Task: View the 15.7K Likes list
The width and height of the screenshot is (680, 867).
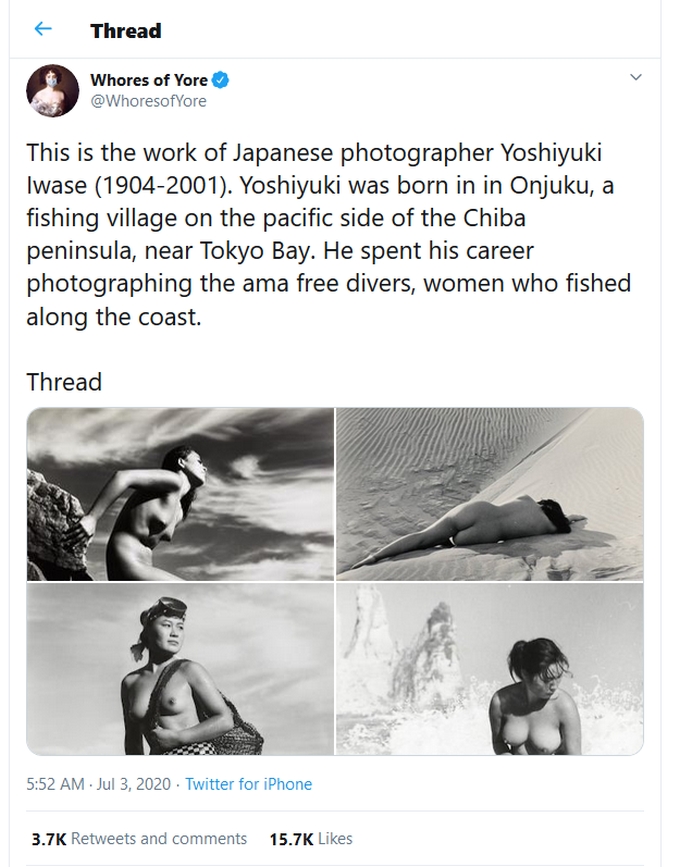Action: point(311,839)
